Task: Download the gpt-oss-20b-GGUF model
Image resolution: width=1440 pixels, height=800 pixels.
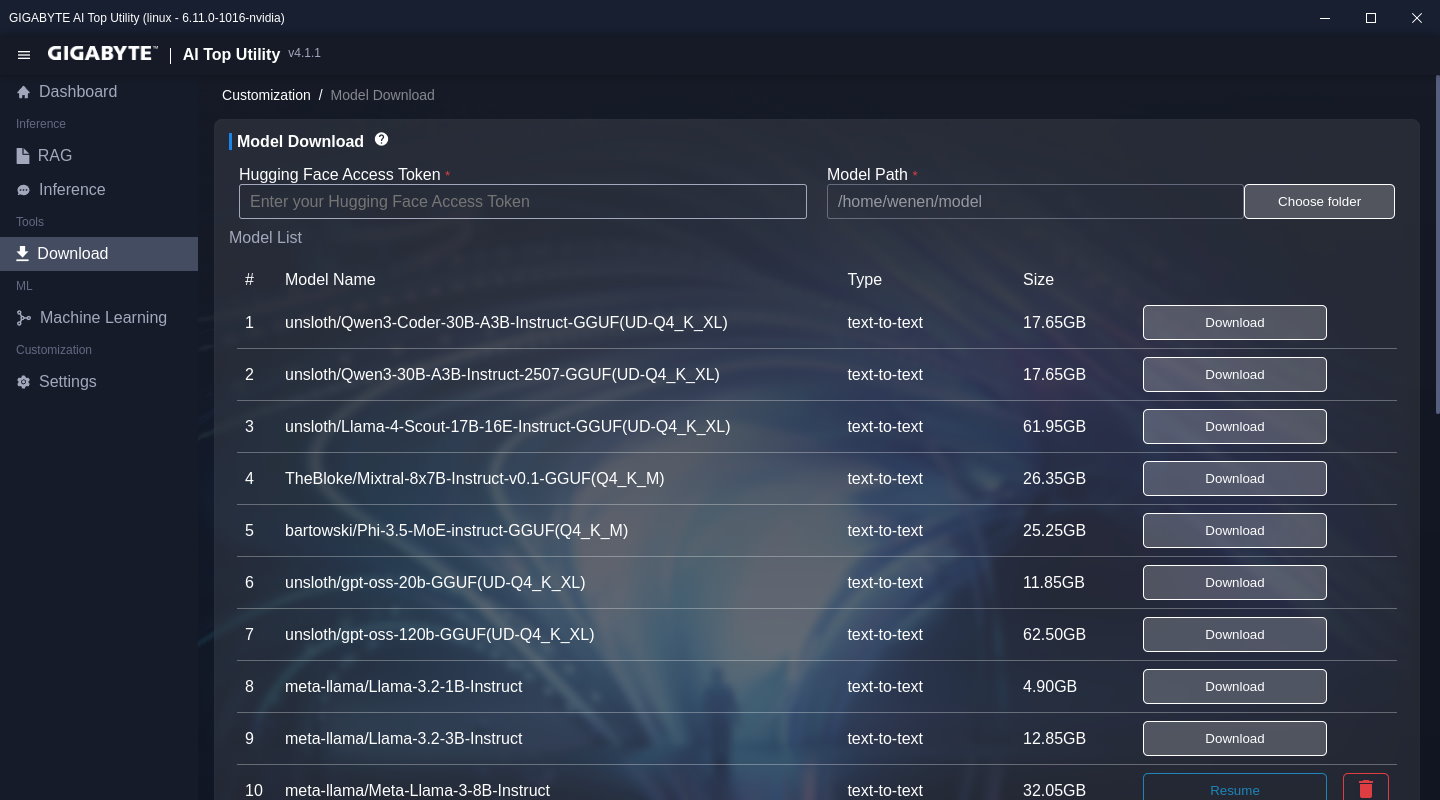Action: pos(1234,582)
